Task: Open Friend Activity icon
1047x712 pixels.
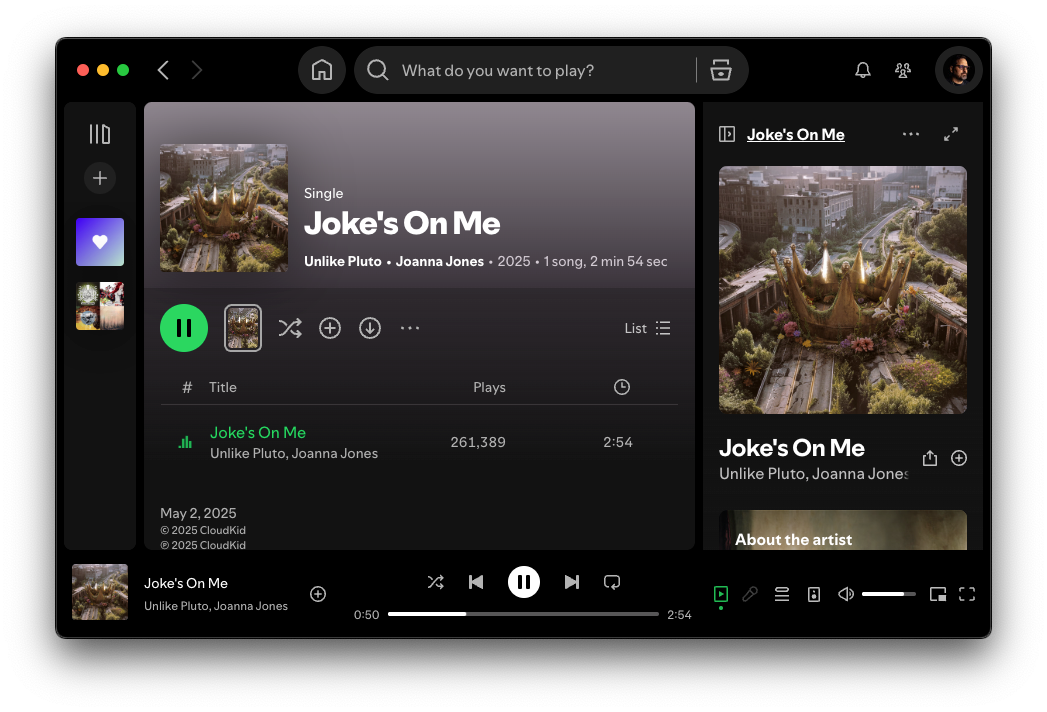Action: [903, 70]
